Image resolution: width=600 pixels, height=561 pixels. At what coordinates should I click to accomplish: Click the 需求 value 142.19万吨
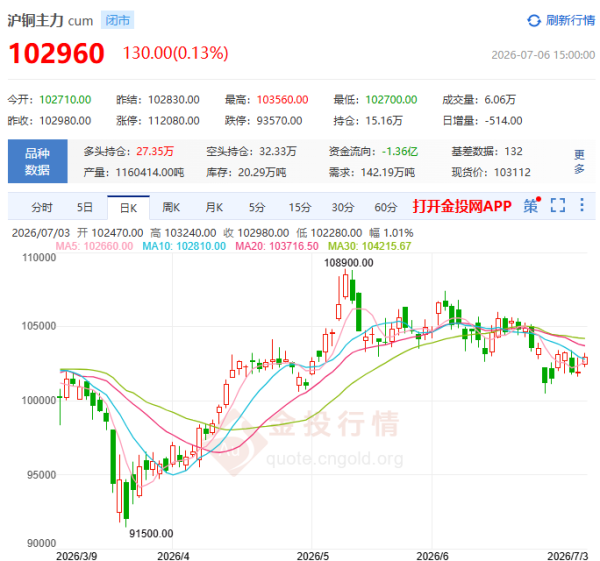[388, 173]
